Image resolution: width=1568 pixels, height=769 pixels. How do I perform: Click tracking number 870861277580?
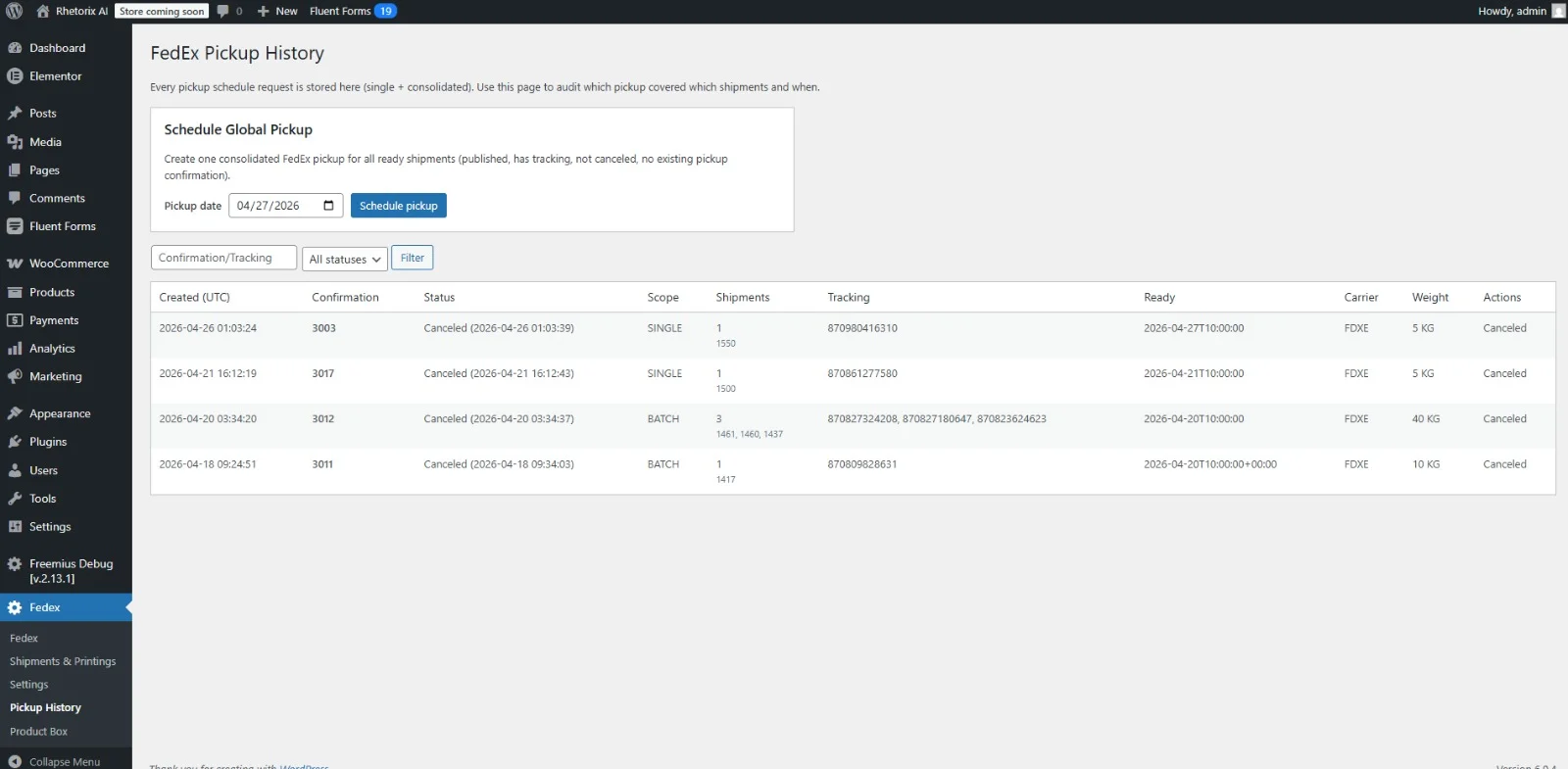coord(862,373)
